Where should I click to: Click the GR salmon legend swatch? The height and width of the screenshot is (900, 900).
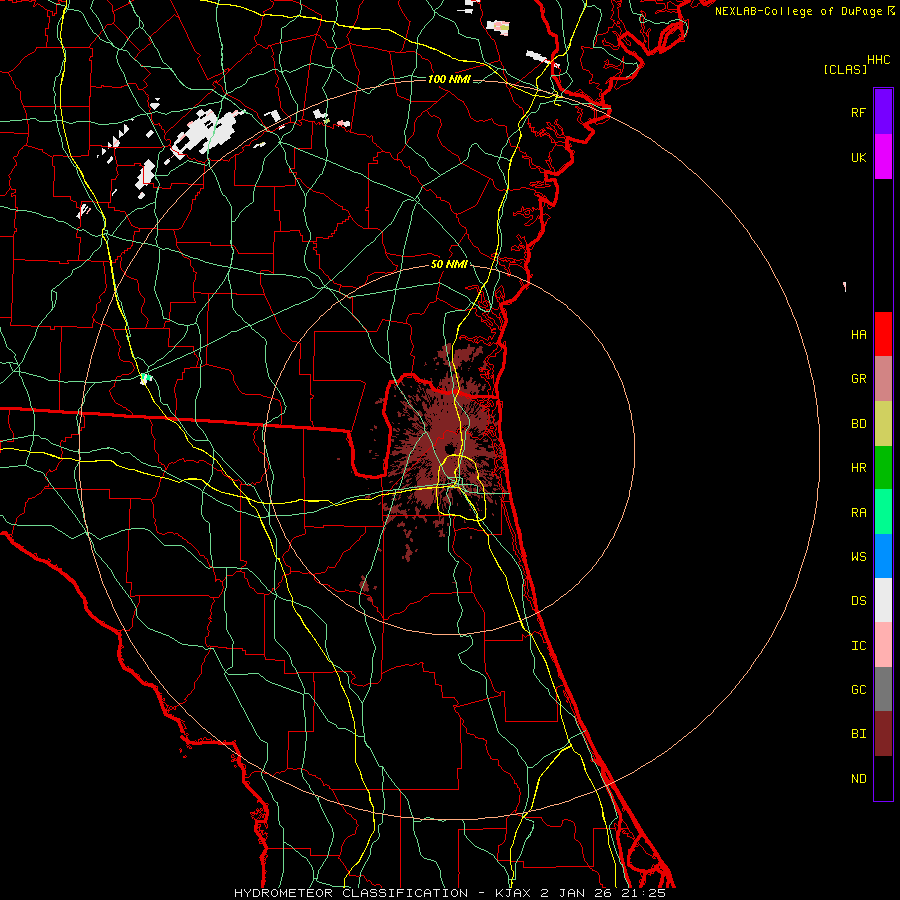[883, 378]
